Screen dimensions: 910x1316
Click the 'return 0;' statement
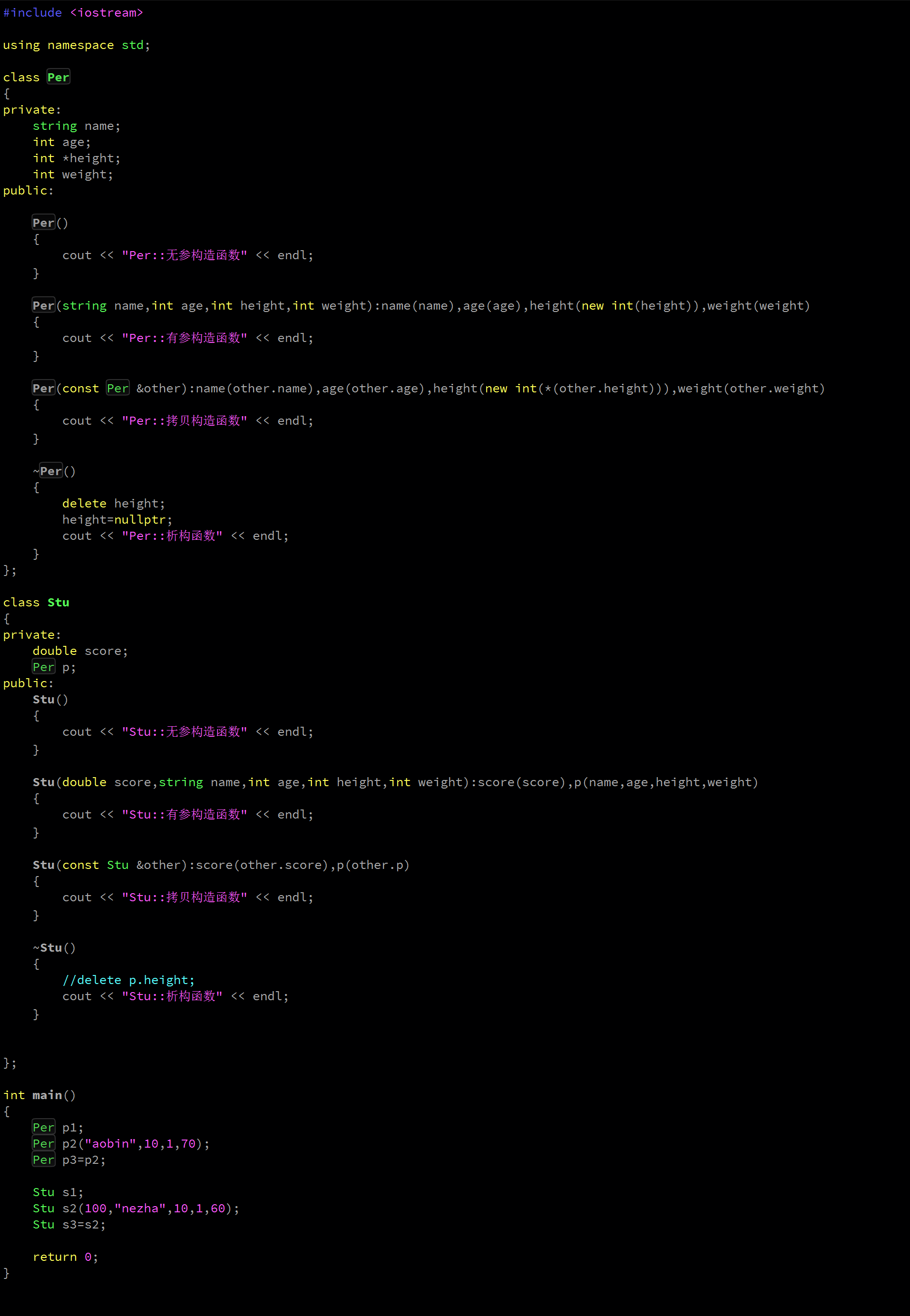click(x=65, y=1257)
